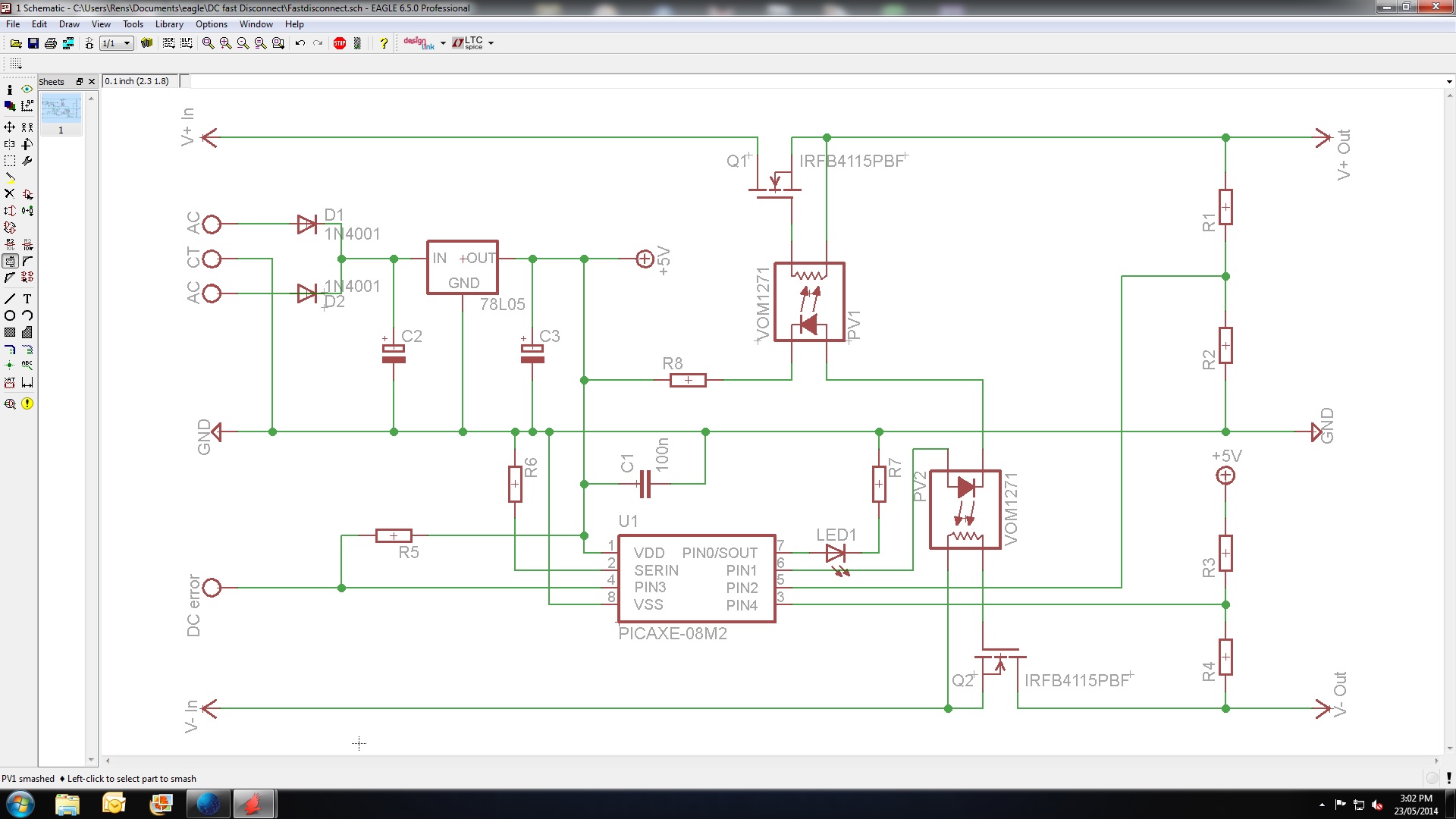Viewport: 1456px width, 819px height.
Task: Expand the designlink dropdown arrow
Action: tap(443, 43)
